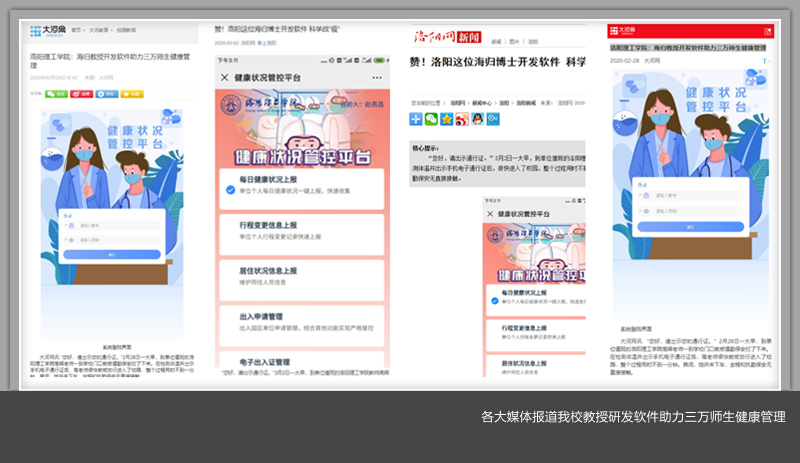The width and height of the screenshot is (800, 463).
Task: Select the 出入申请管理 entry
Action: 300,320
